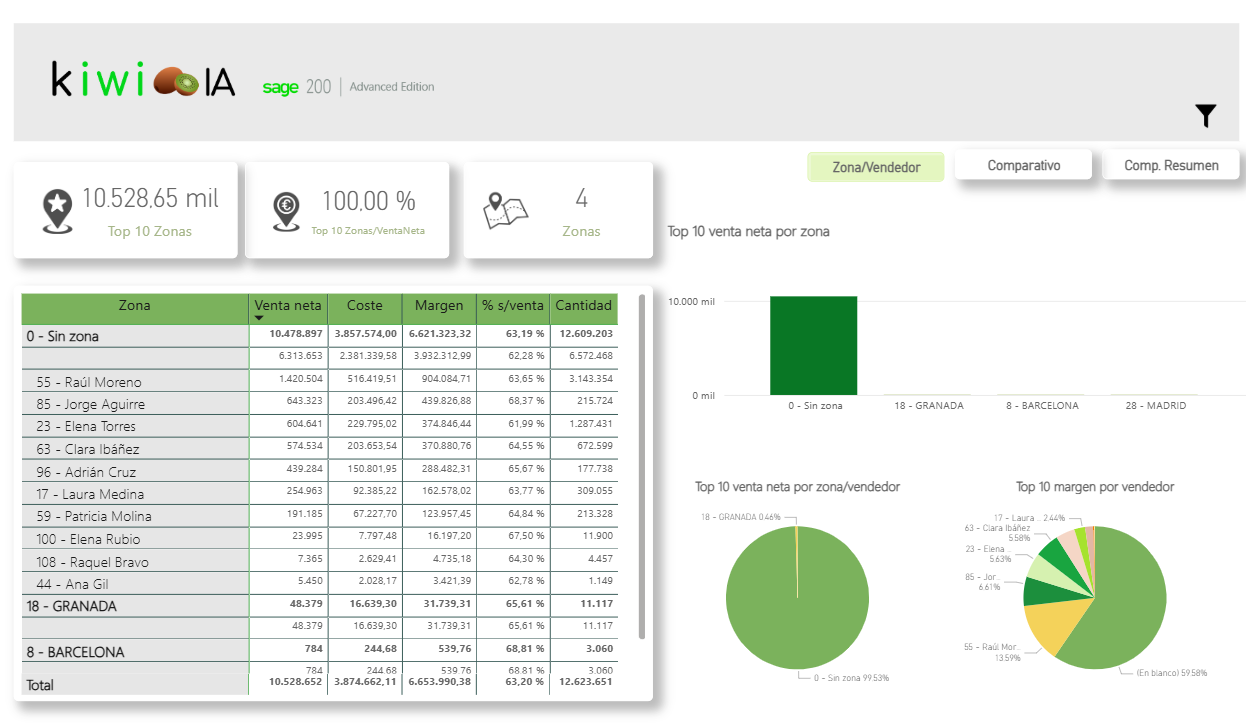Screen dimensions: 1246x723
Task: Select vendor row 55 - Raúl Moreno
Action: pyautogui.click(x=89, y=382)
